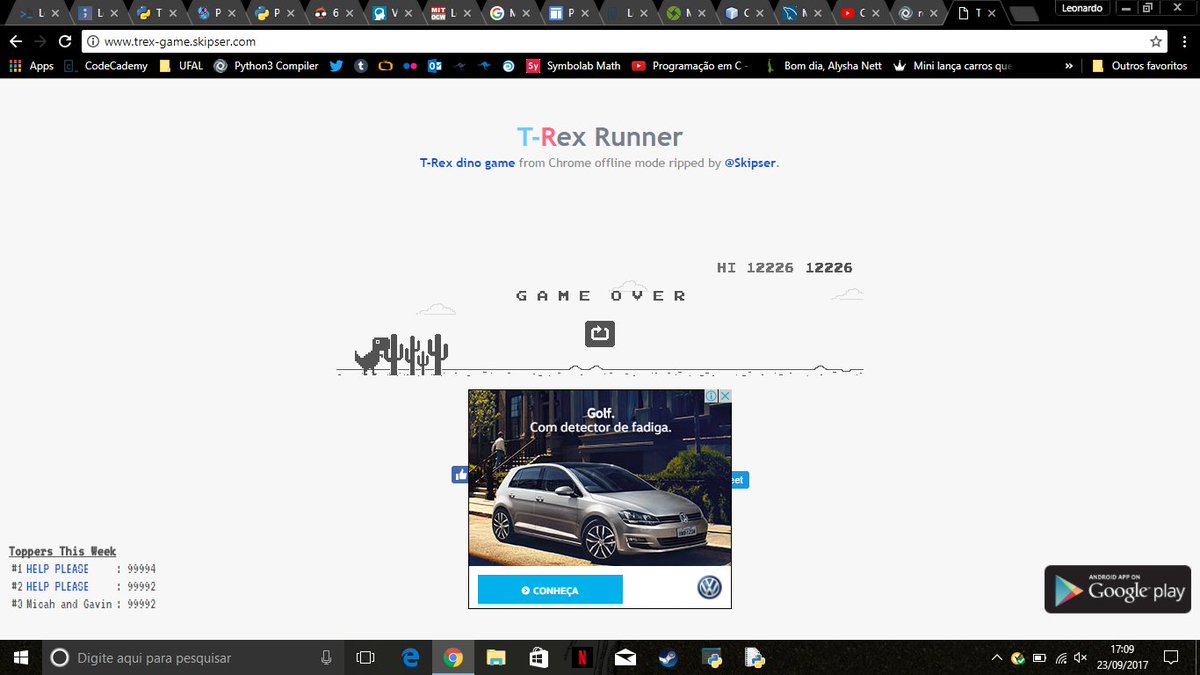1200x675 pixels.
Task: Open File Explorer from taskbar
Action: coord(496,657)
